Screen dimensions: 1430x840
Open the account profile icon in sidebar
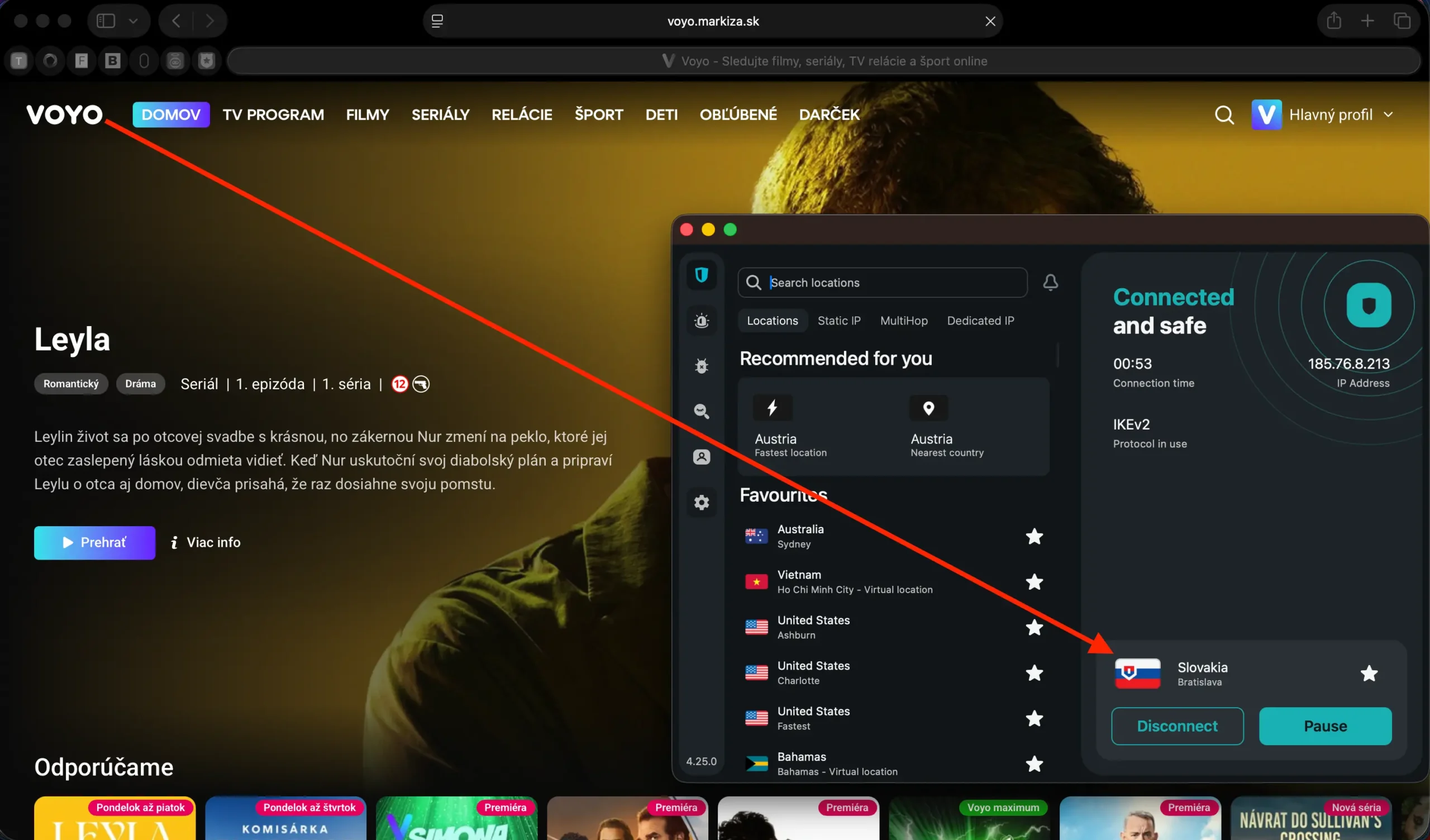pos(702,456)
